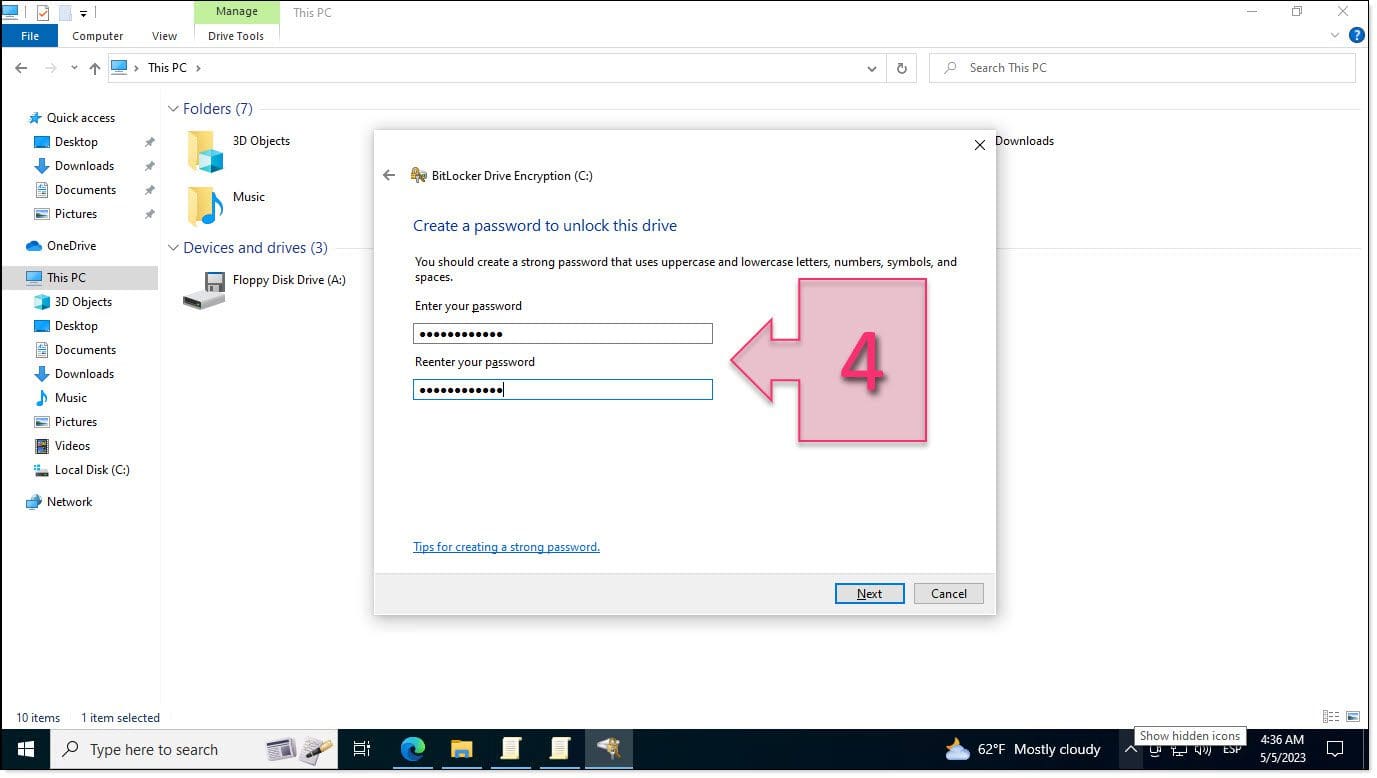This screenshot has height=778, width=1377.
Task: Open the Customize Quick Access Toolbar dropdown
Action: 84,13
